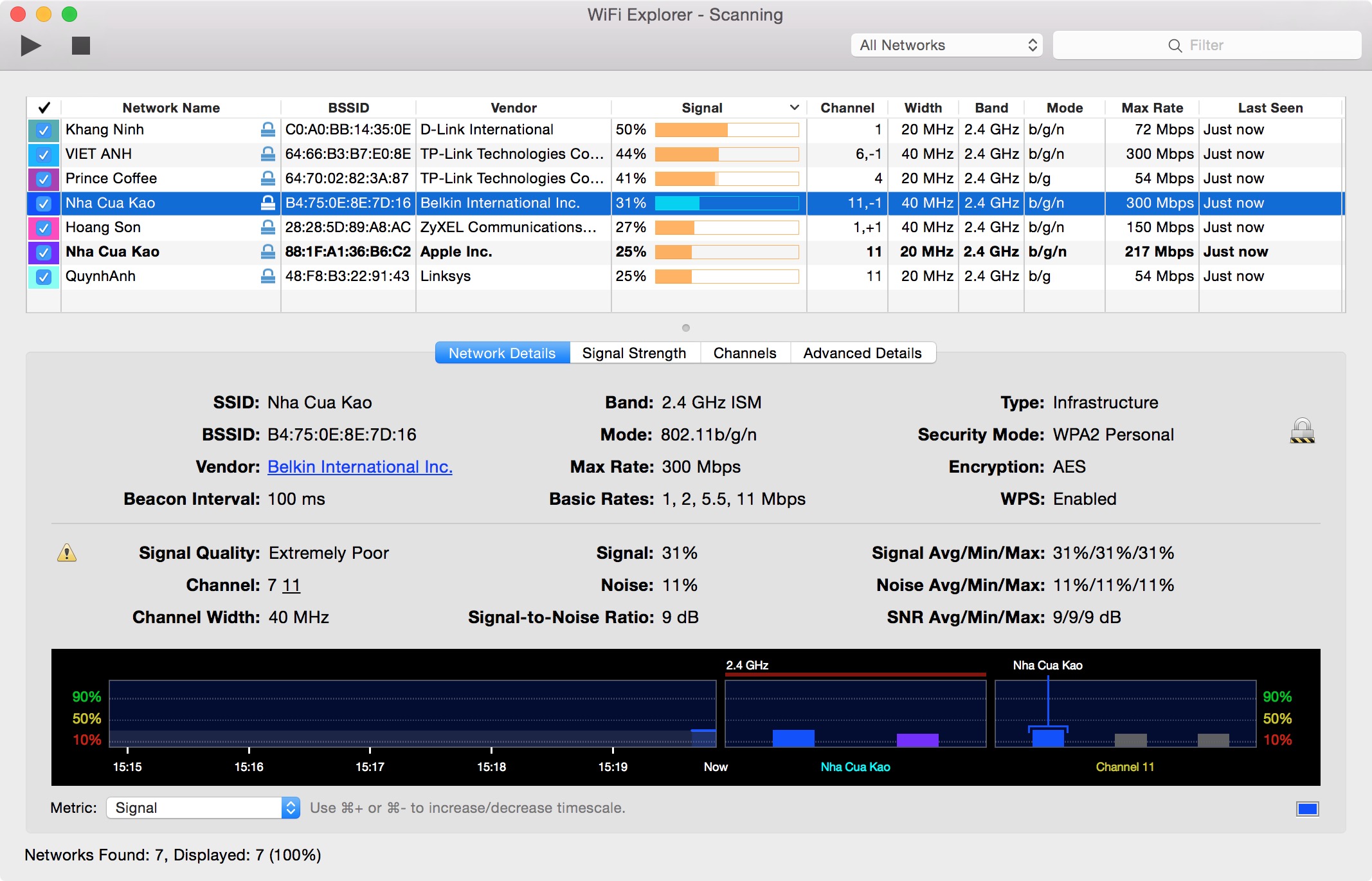Select BSSID 64:66:B3:B7:E0:8E cell
Viewport: 1372px width, 881px height.
coord(348,154)
